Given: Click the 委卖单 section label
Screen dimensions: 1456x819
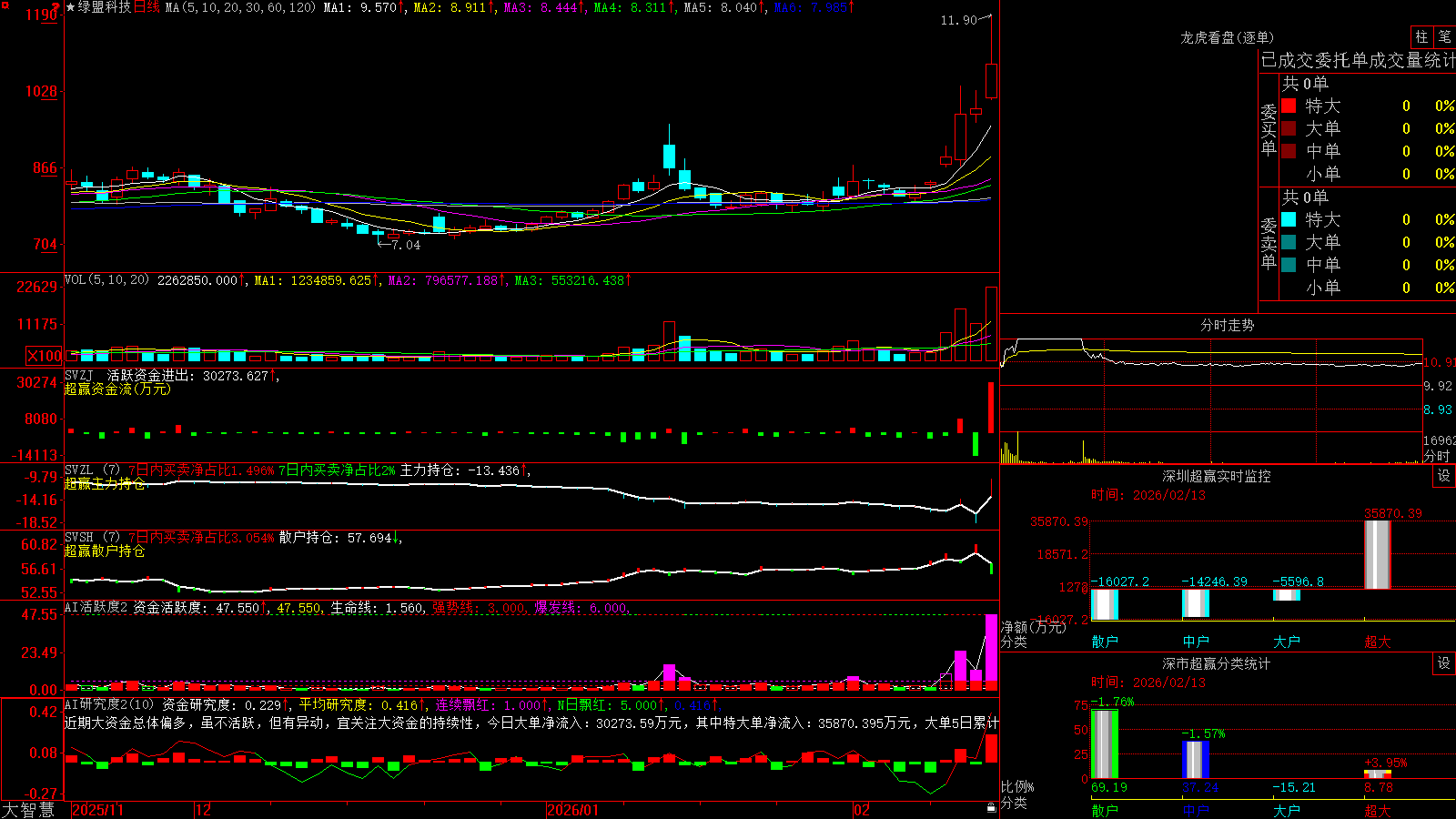Looking at the screenshot, I should pyautogui.click(x=1269, y=242).
